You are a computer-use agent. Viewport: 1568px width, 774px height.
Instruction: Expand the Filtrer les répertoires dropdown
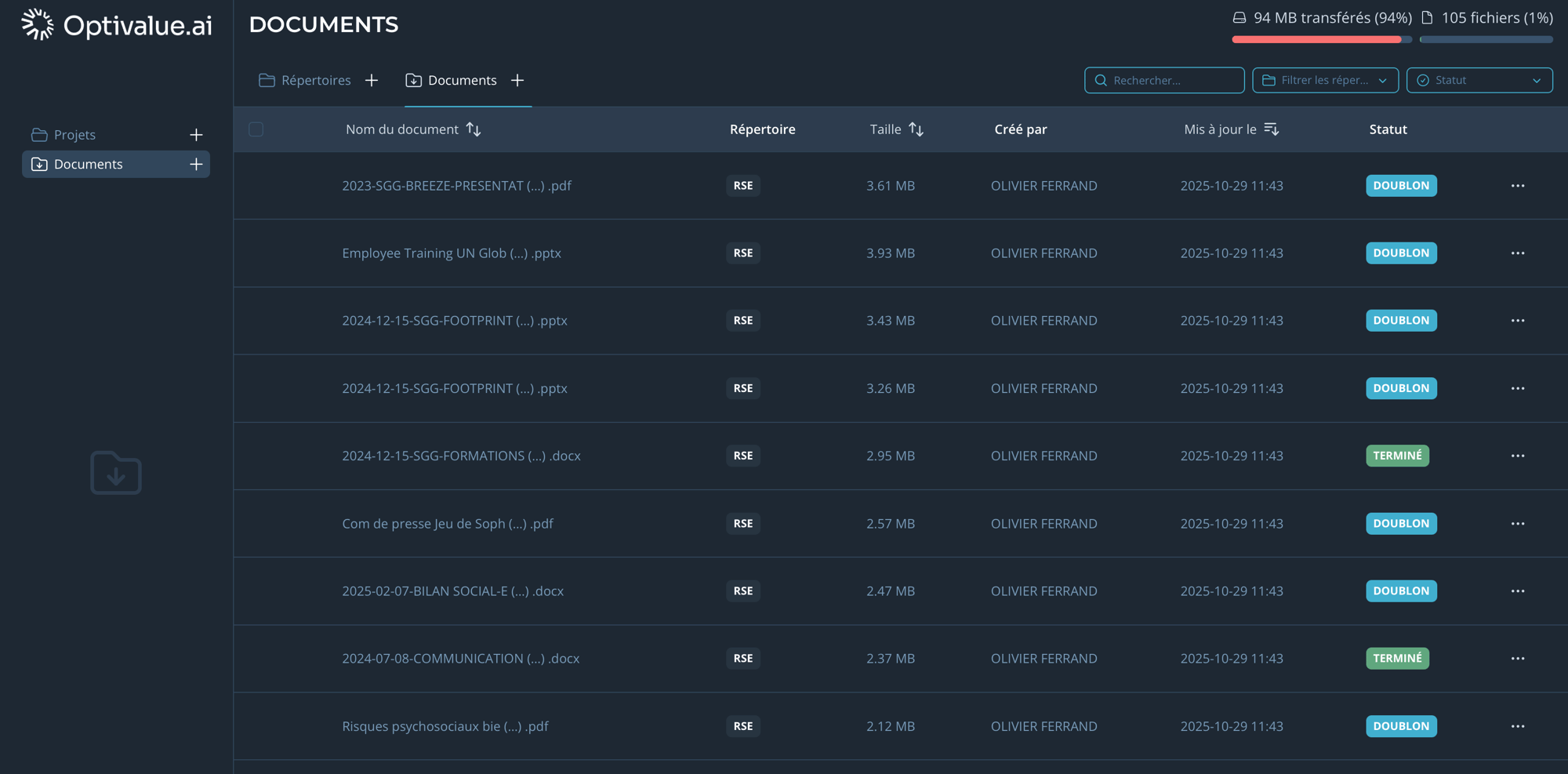[1325, 80]
